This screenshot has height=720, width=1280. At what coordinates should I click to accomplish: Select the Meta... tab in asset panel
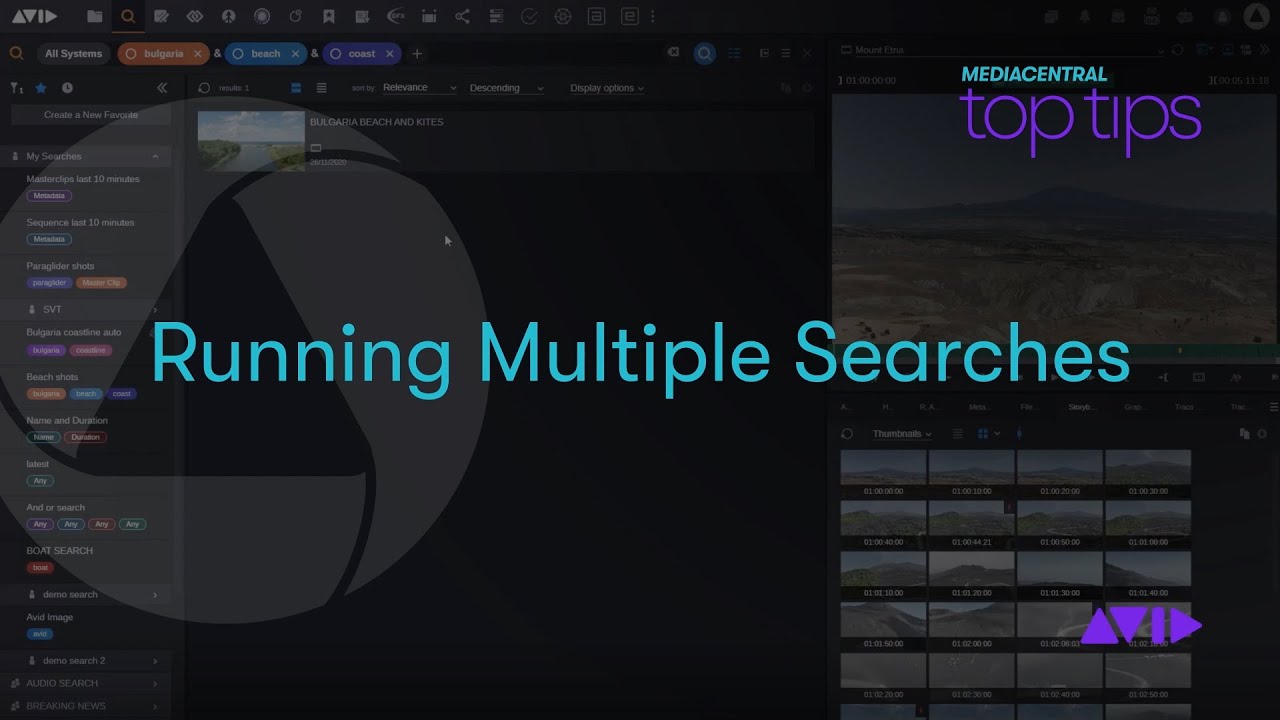click(979, 407)
